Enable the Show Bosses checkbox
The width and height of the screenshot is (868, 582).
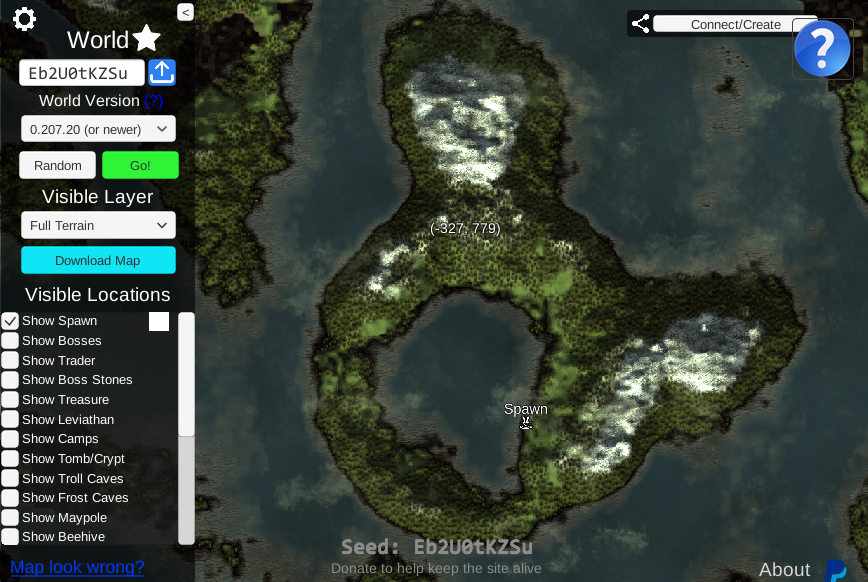click(x=10, y=341)
